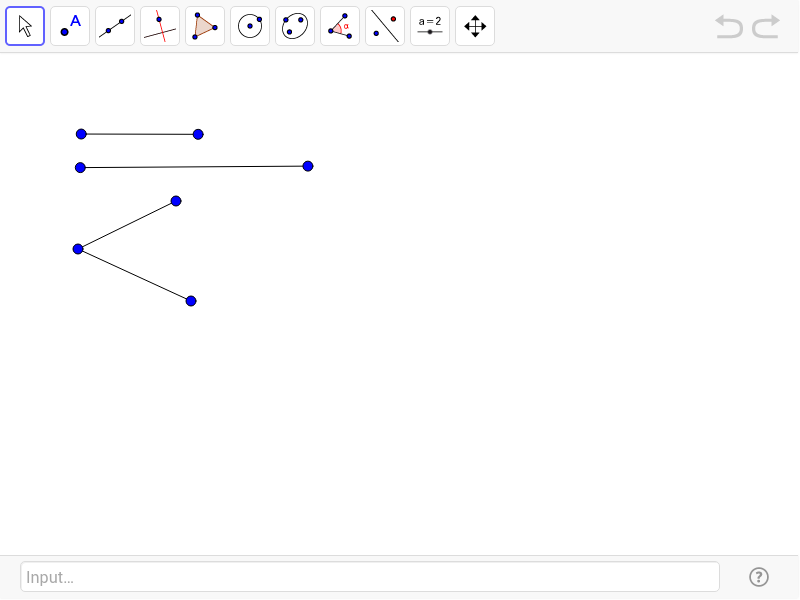Select the Point tool
The image size is (800, 600).
70,26
